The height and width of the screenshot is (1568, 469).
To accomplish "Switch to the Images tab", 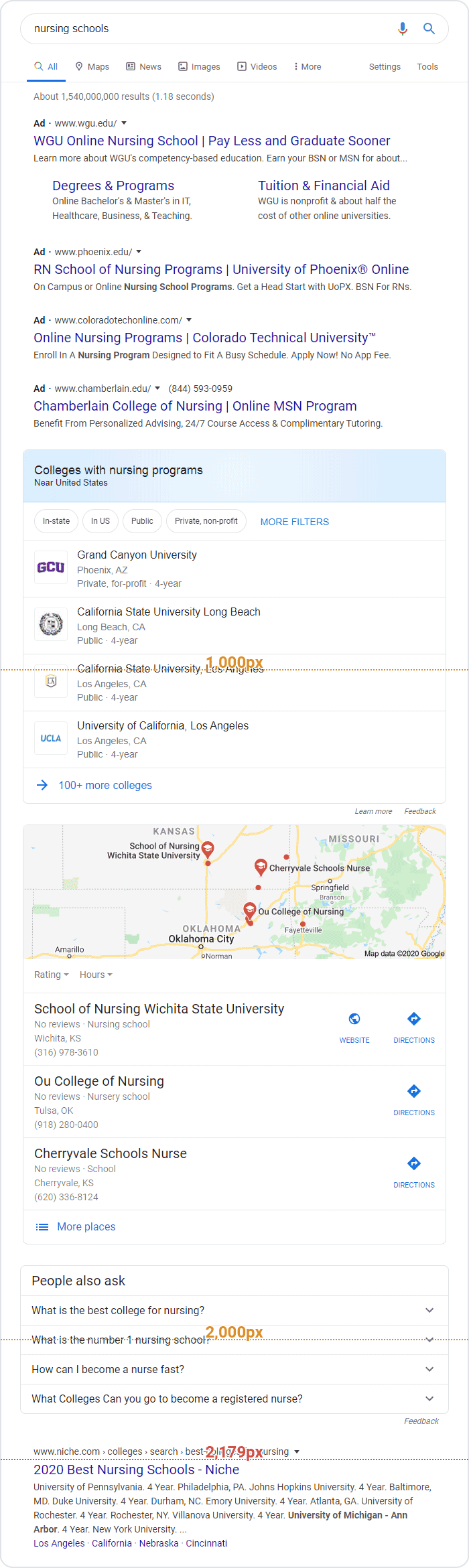I will [x=199, y=67].
